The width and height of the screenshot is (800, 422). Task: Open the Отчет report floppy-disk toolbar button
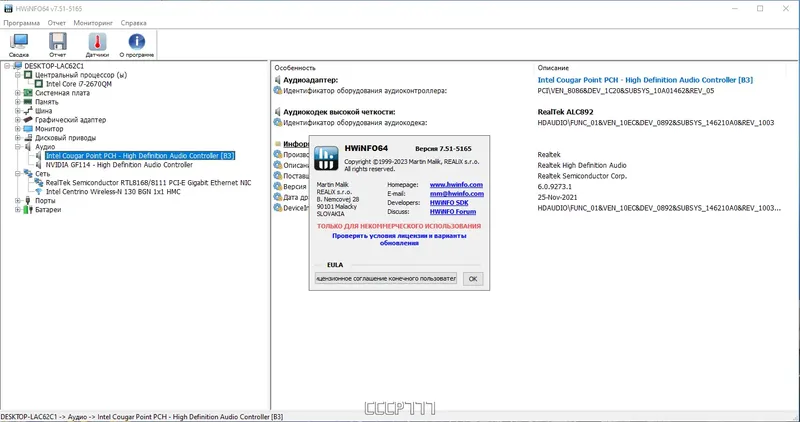tap(58, 45)
